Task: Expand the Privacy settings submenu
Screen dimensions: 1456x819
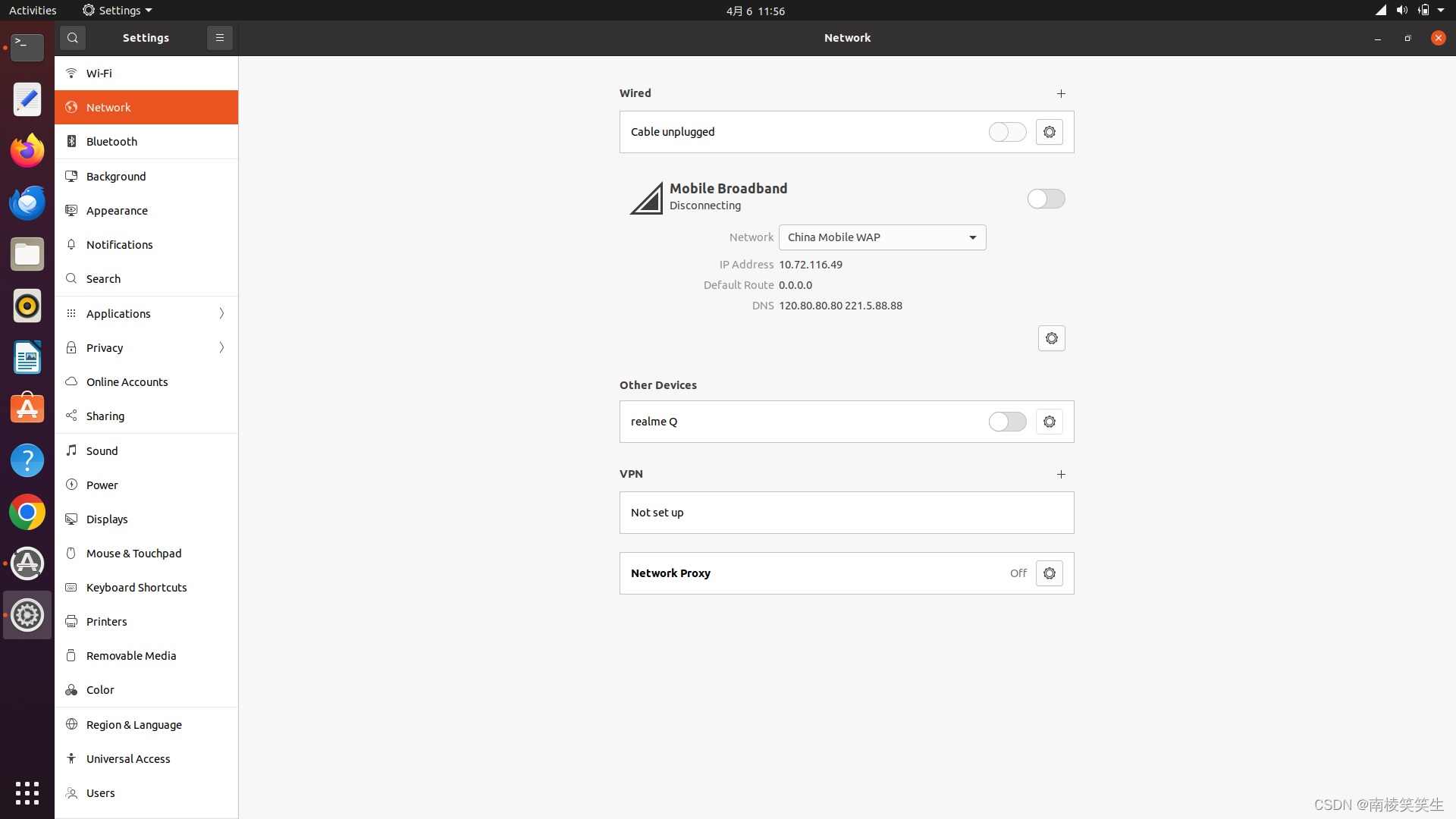Action: click(x=221, y=347)
